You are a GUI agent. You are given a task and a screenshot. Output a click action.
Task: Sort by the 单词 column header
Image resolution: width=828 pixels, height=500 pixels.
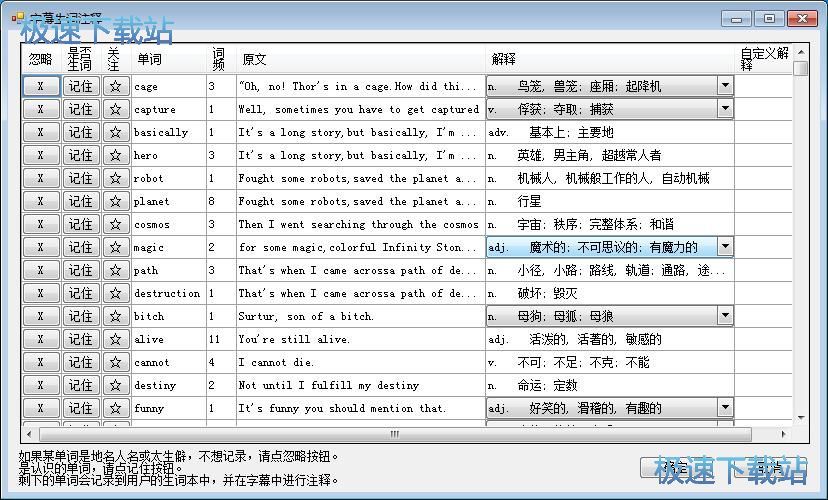[x=169, y=59]
